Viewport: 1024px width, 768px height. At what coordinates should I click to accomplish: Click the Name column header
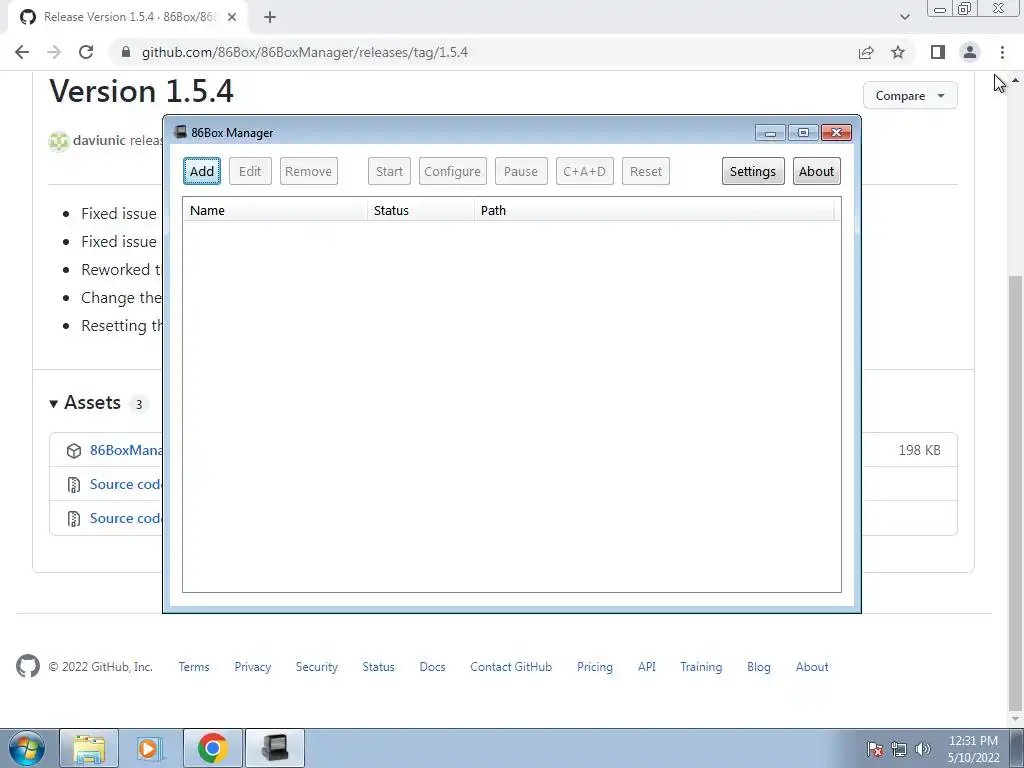click(x=275, y=210)
